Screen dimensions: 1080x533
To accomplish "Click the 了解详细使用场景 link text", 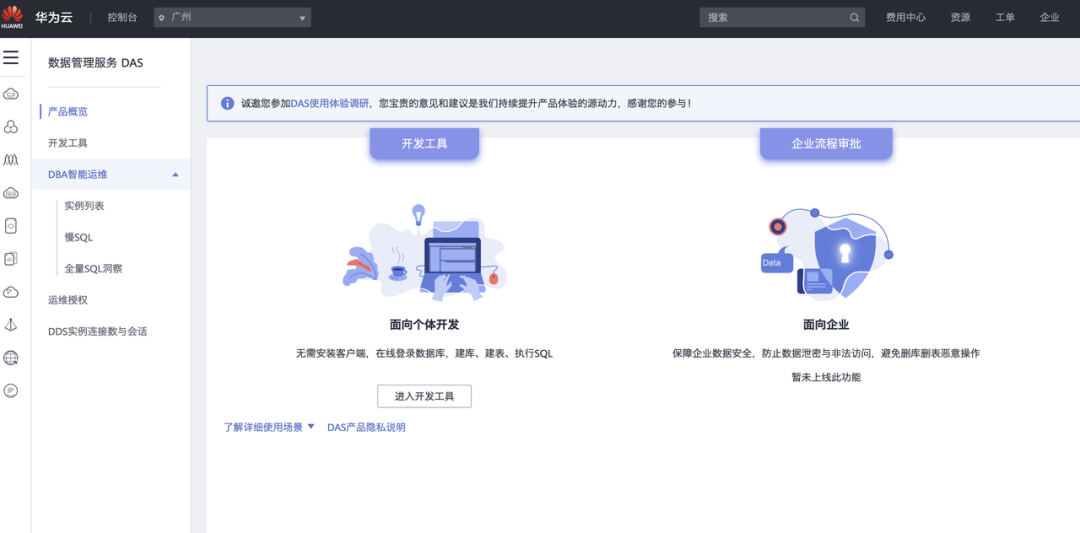I will point(263,427).
